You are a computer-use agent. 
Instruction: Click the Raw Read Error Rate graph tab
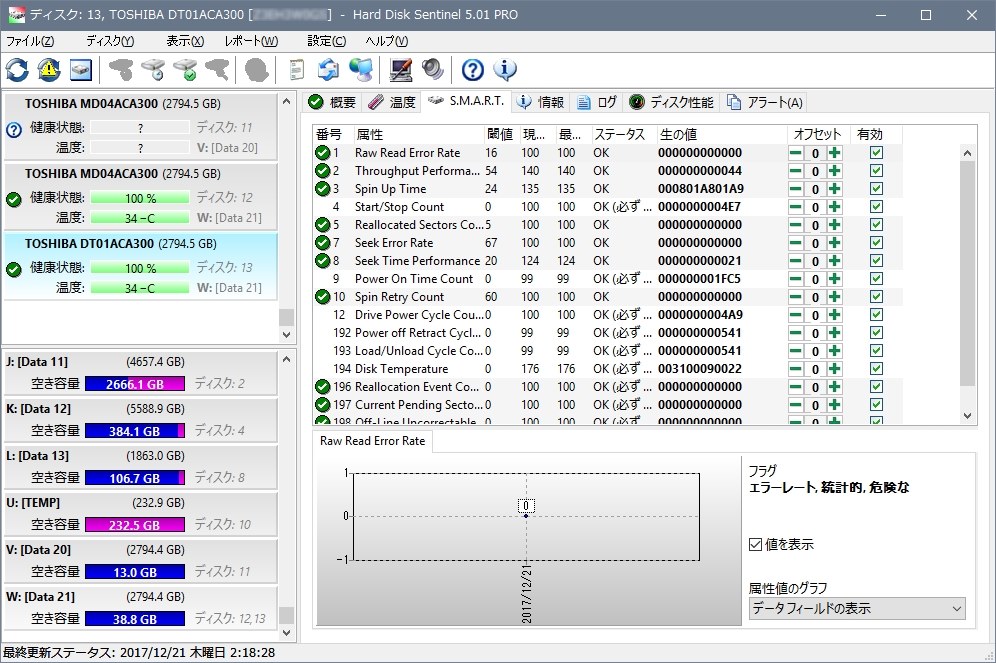coord(373,441)
